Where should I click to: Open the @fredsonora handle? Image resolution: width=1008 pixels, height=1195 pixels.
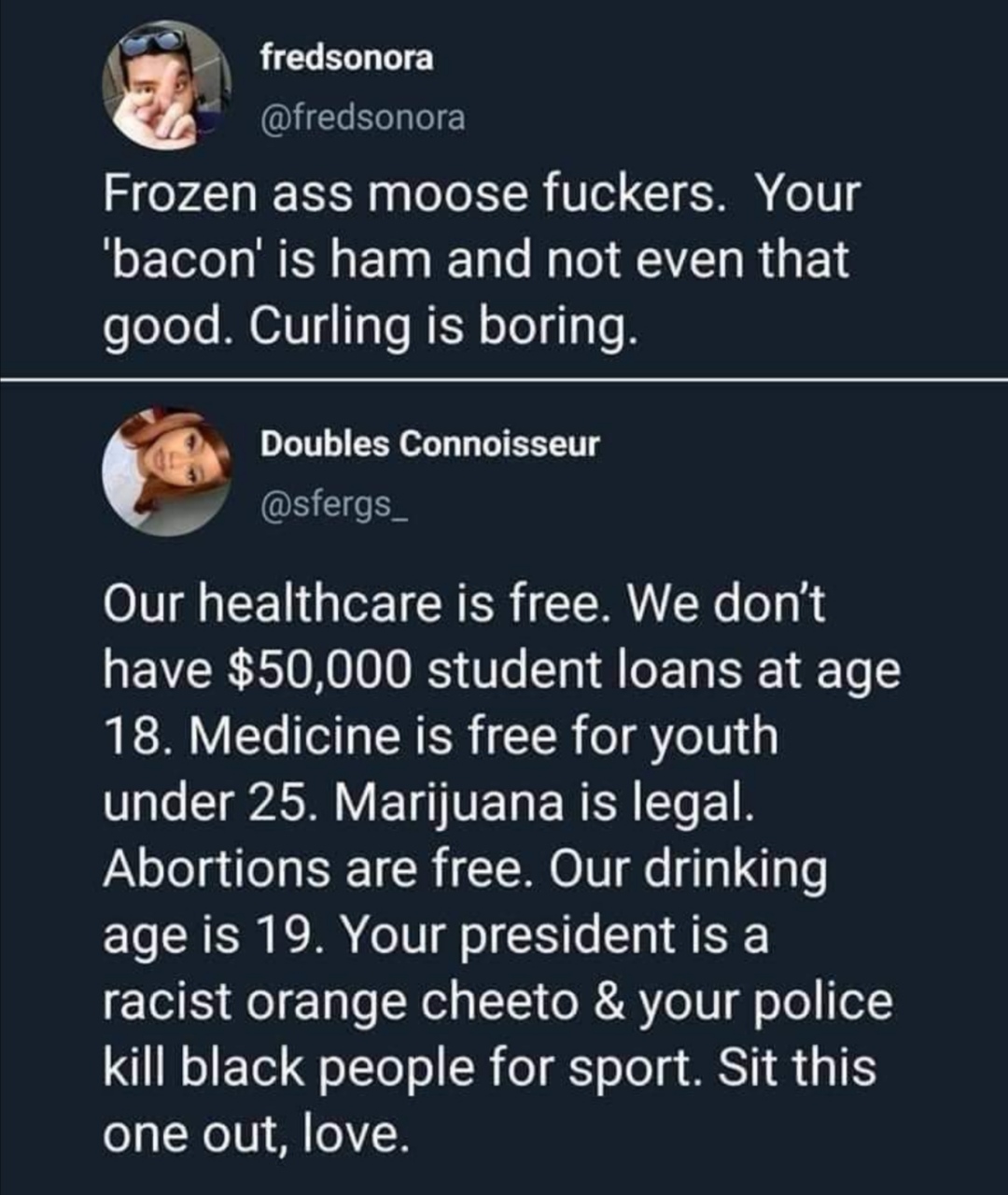(362, 119)
